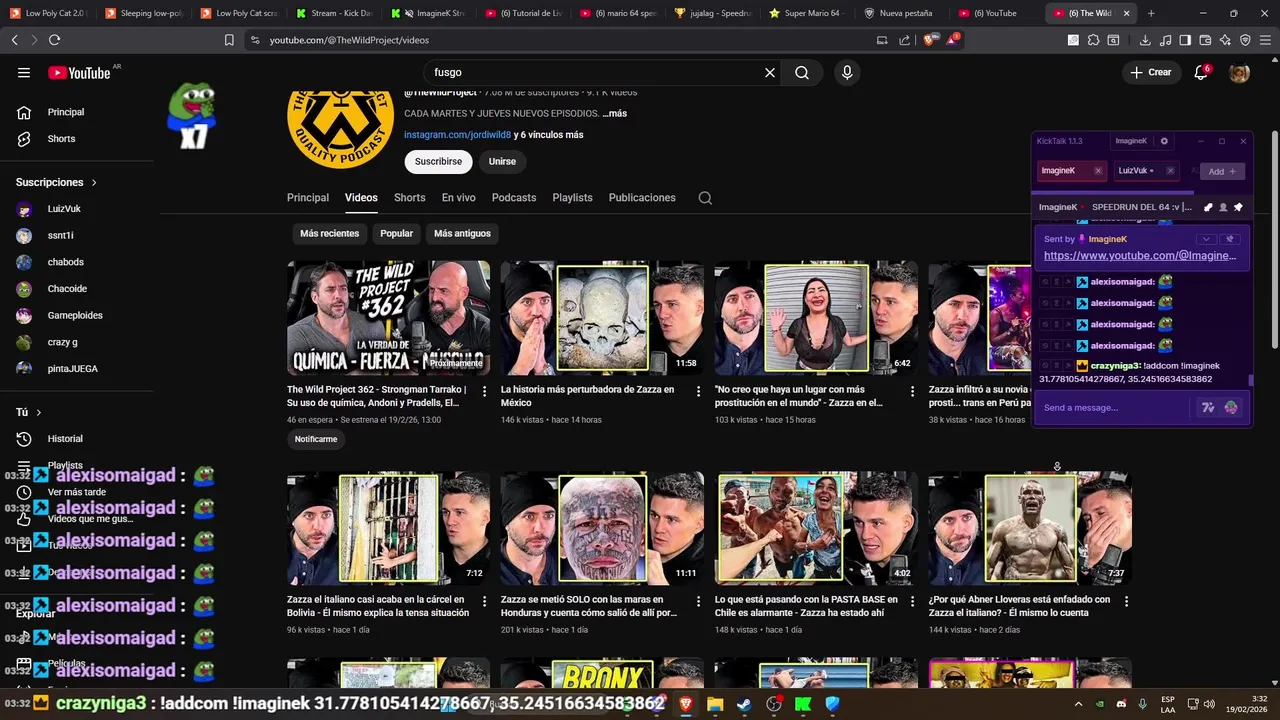Start voice search with microphone icon
The image size is (1280, 720).
point(847,72)
